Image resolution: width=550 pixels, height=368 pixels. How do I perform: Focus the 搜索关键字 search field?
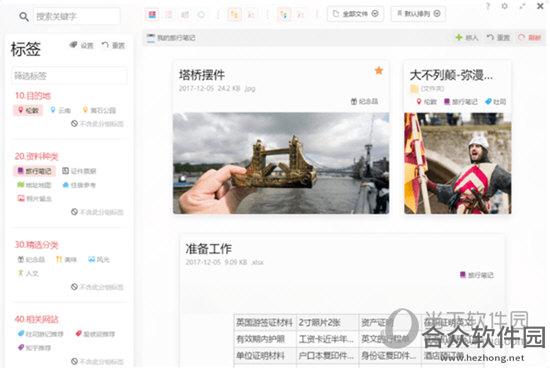tap(77, 16)
